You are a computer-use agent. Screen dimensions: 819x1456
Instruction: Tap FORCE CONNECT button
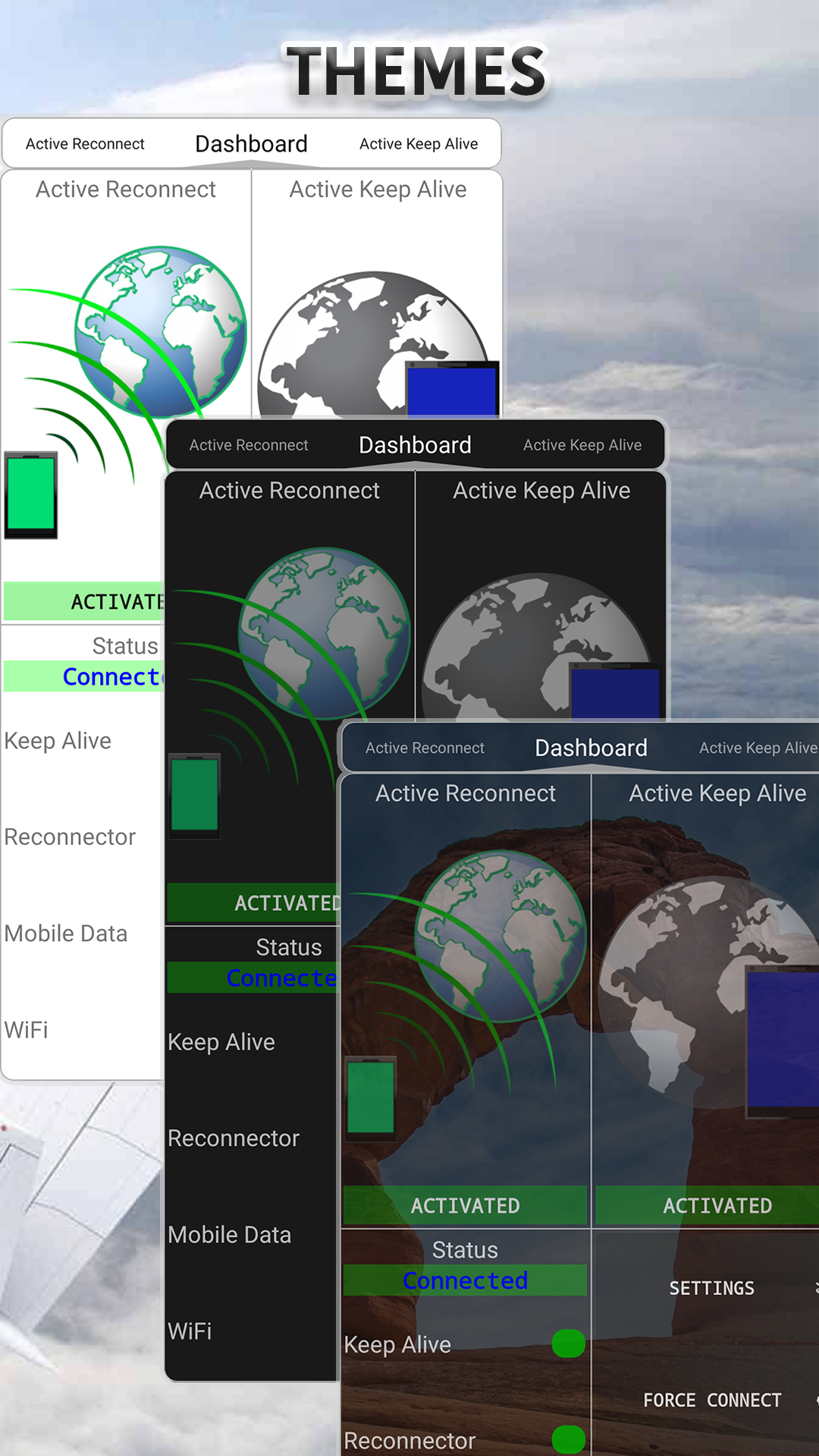click(712, 1400)
